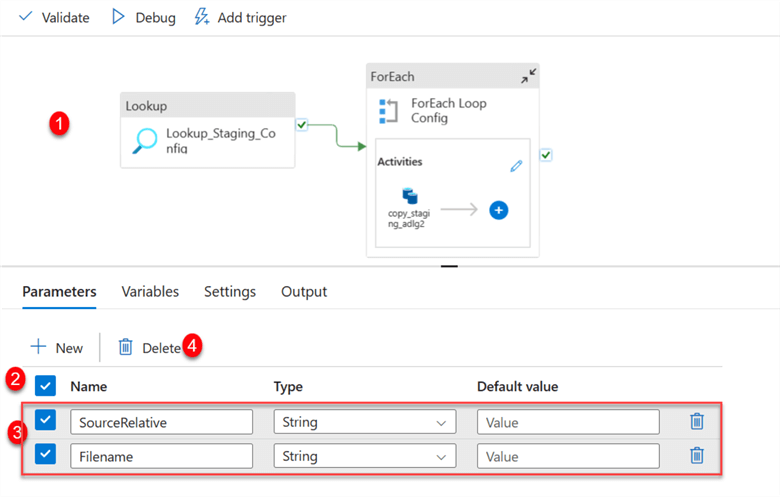Click the ForEach loop activity icon
Viewport: 780px width, 497px height.
[x=388, y=110]
